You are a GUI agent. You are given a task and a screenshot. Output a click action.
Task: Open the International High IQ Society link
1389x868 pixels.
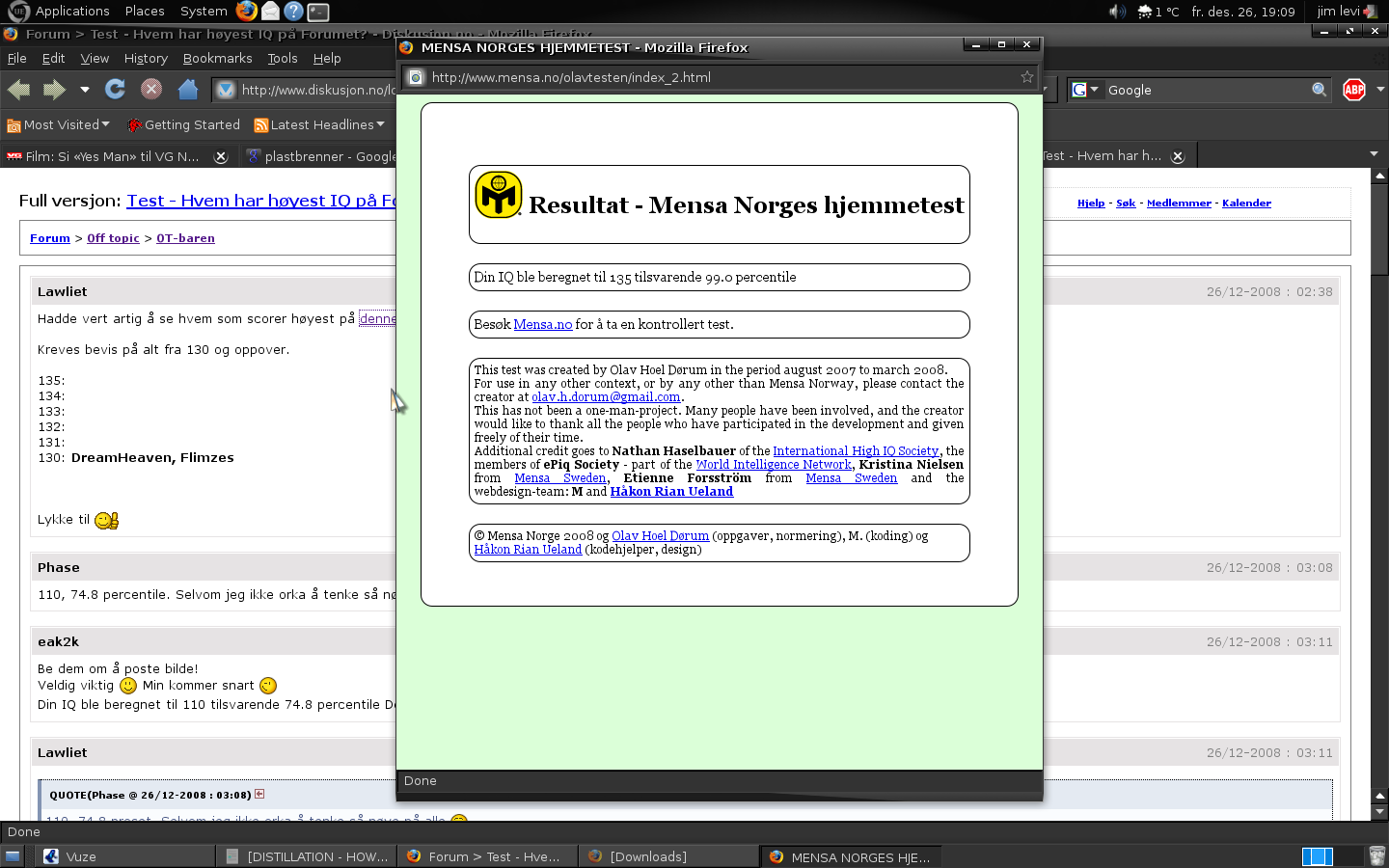click(856, 451)
